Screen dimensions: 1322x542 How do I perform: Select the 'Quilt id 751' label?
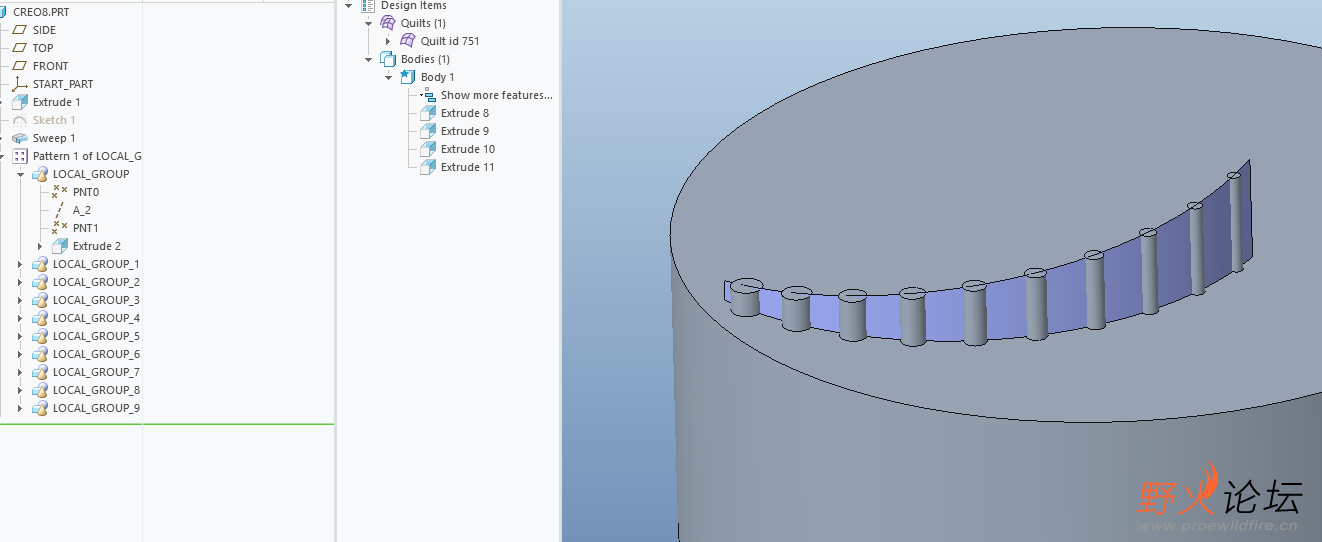coord(450,41)
